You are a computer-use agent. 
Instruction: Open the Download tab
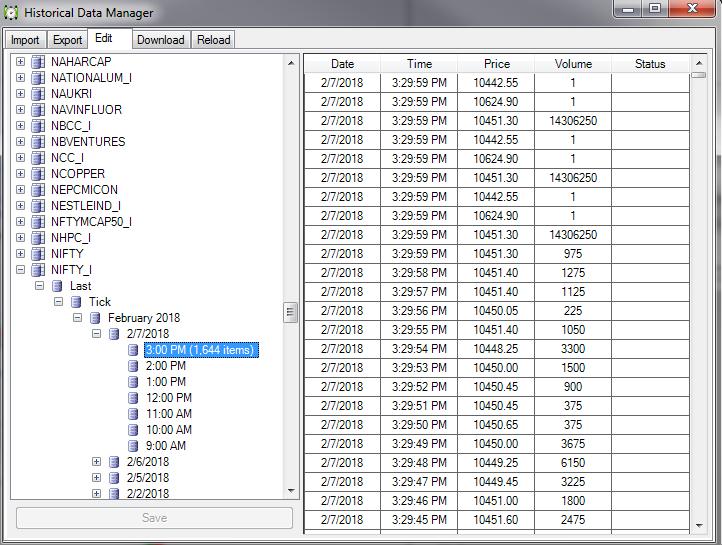point(160,40)
